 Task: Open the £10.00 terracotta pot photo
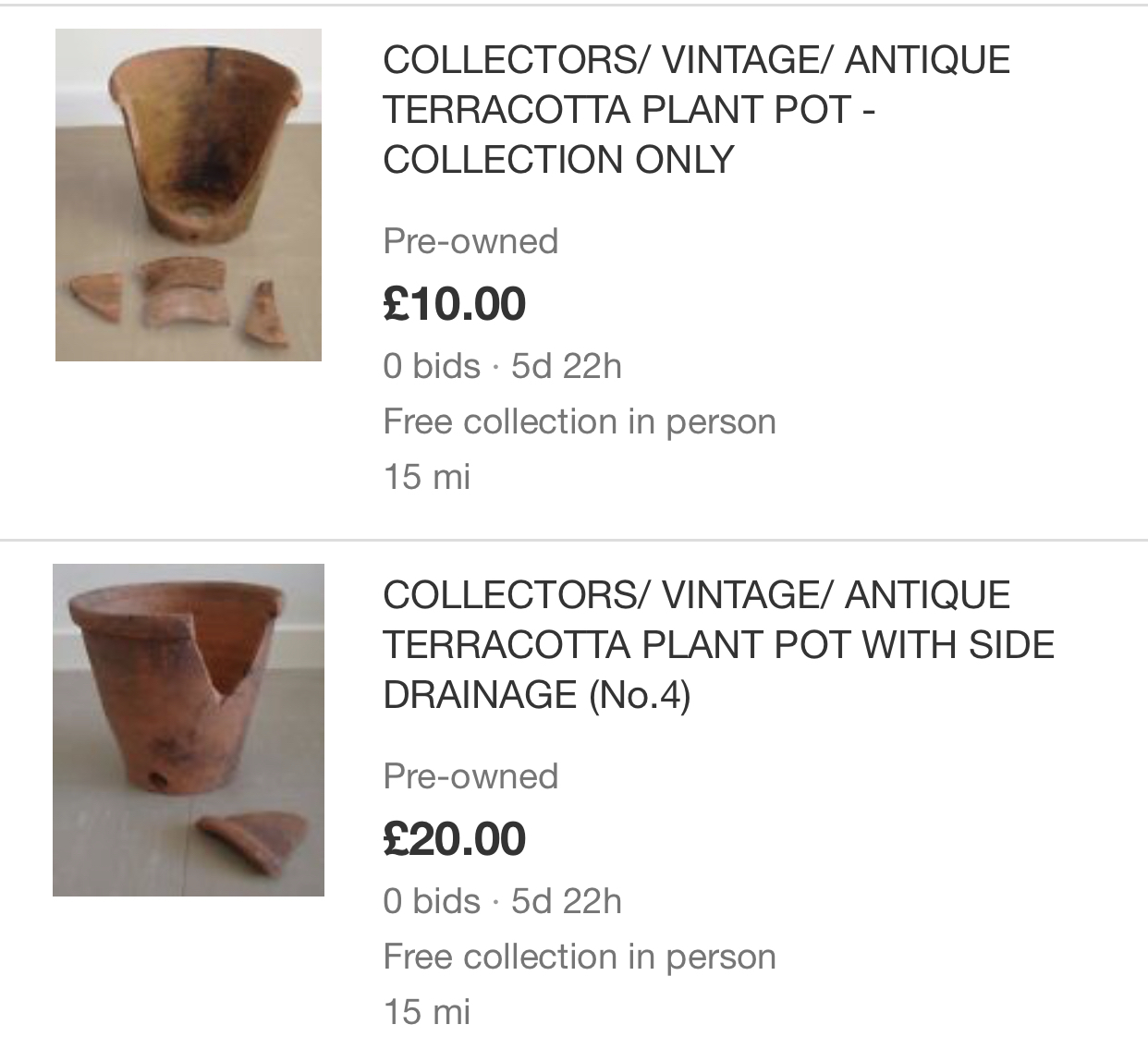click(x=189, y=195)
